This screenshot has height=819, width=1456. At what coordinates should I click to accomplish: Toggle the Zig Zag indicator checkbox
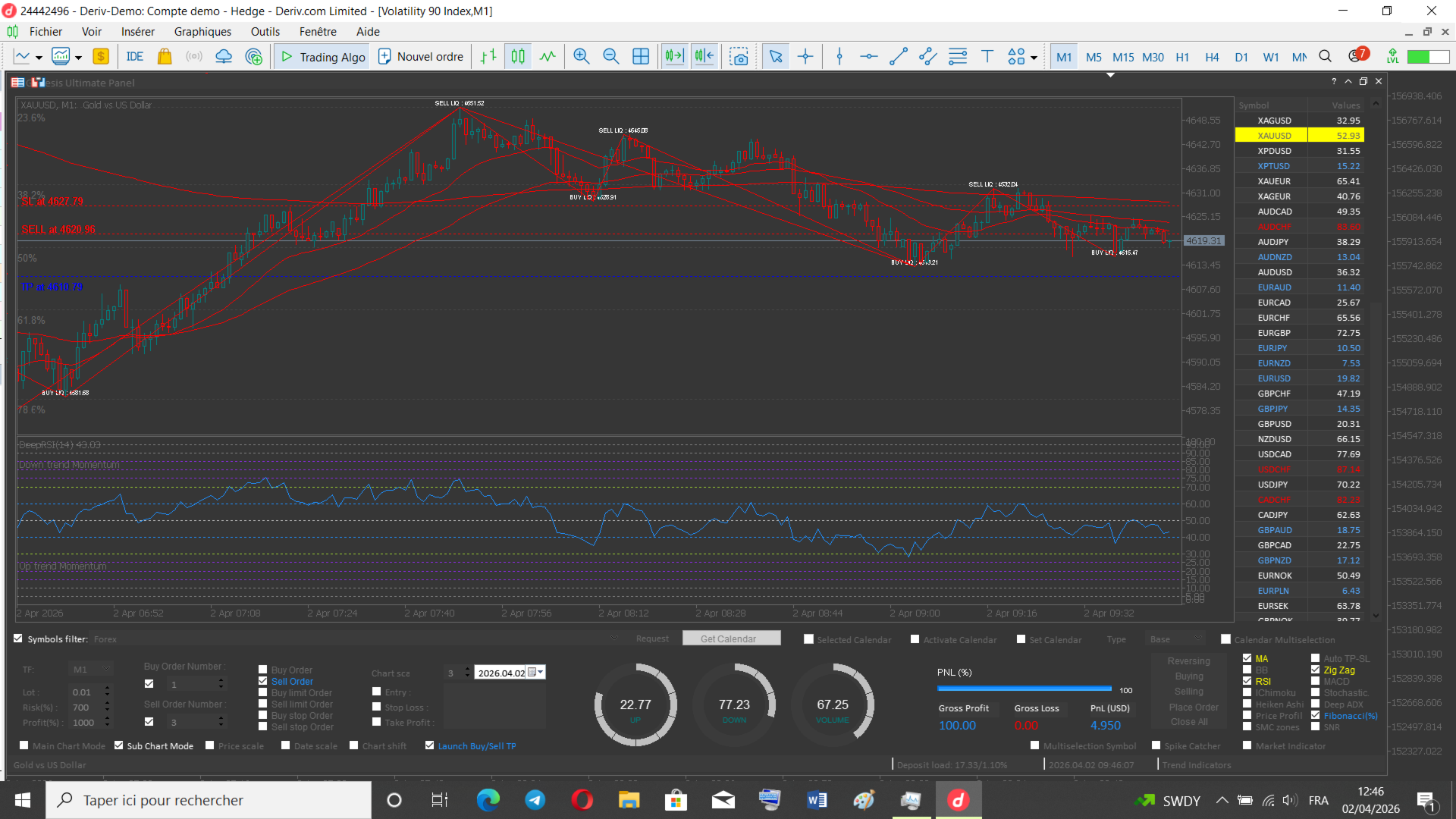[1316, 670]
